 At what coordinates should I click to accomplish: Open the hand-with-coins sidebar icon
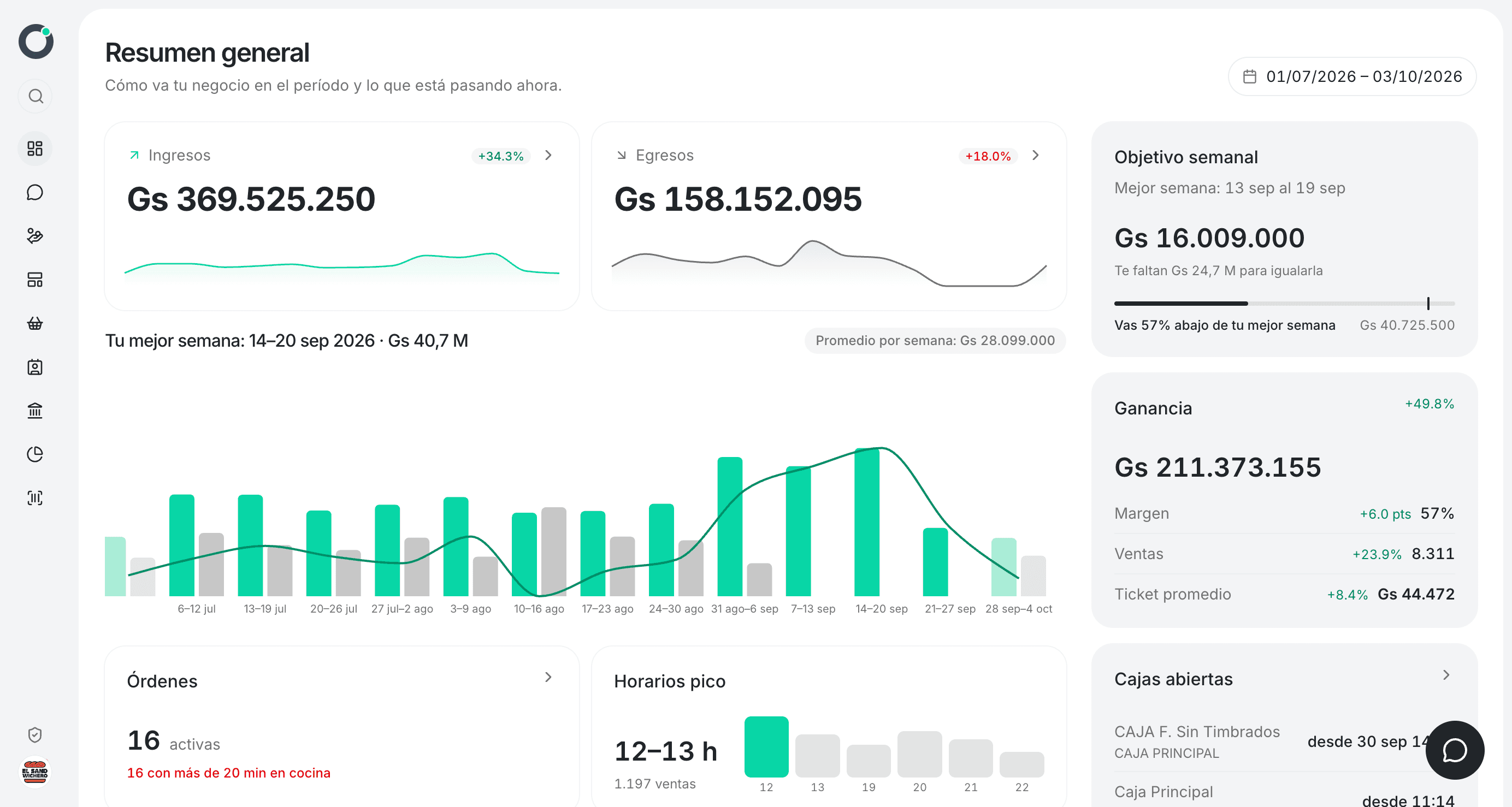[x=35, y=236]
